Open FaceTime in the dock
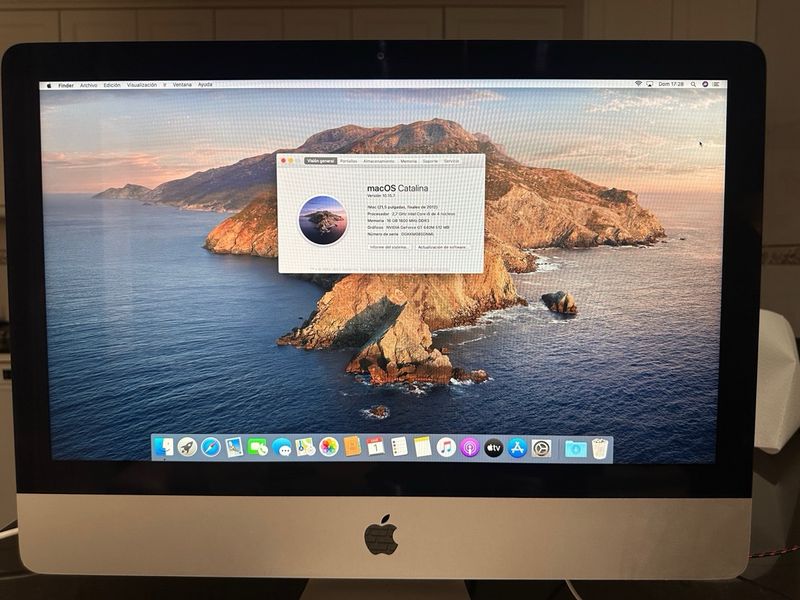800x600 pixels. point(258,447)
